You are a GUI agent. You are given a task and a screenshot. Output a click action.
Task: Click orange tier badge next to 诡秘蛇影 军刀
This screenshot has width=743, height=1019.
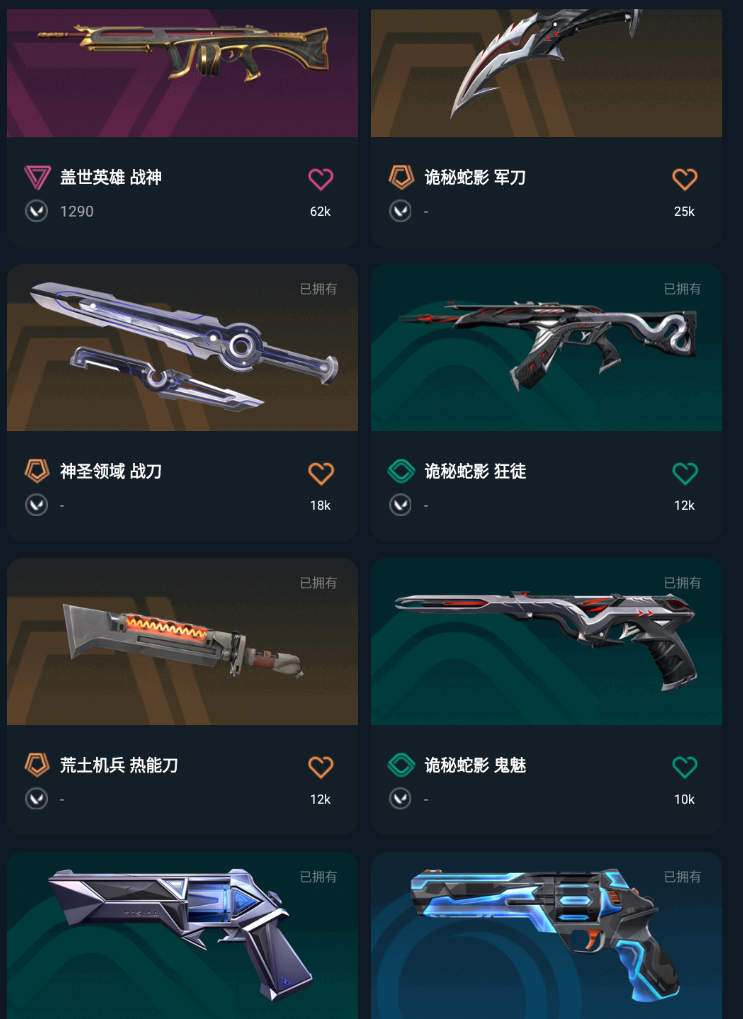click(401, 177)
